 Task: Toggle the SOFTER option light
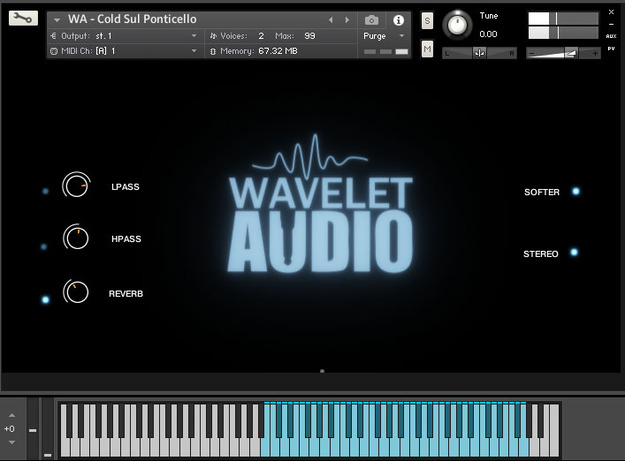coord(576,192)
